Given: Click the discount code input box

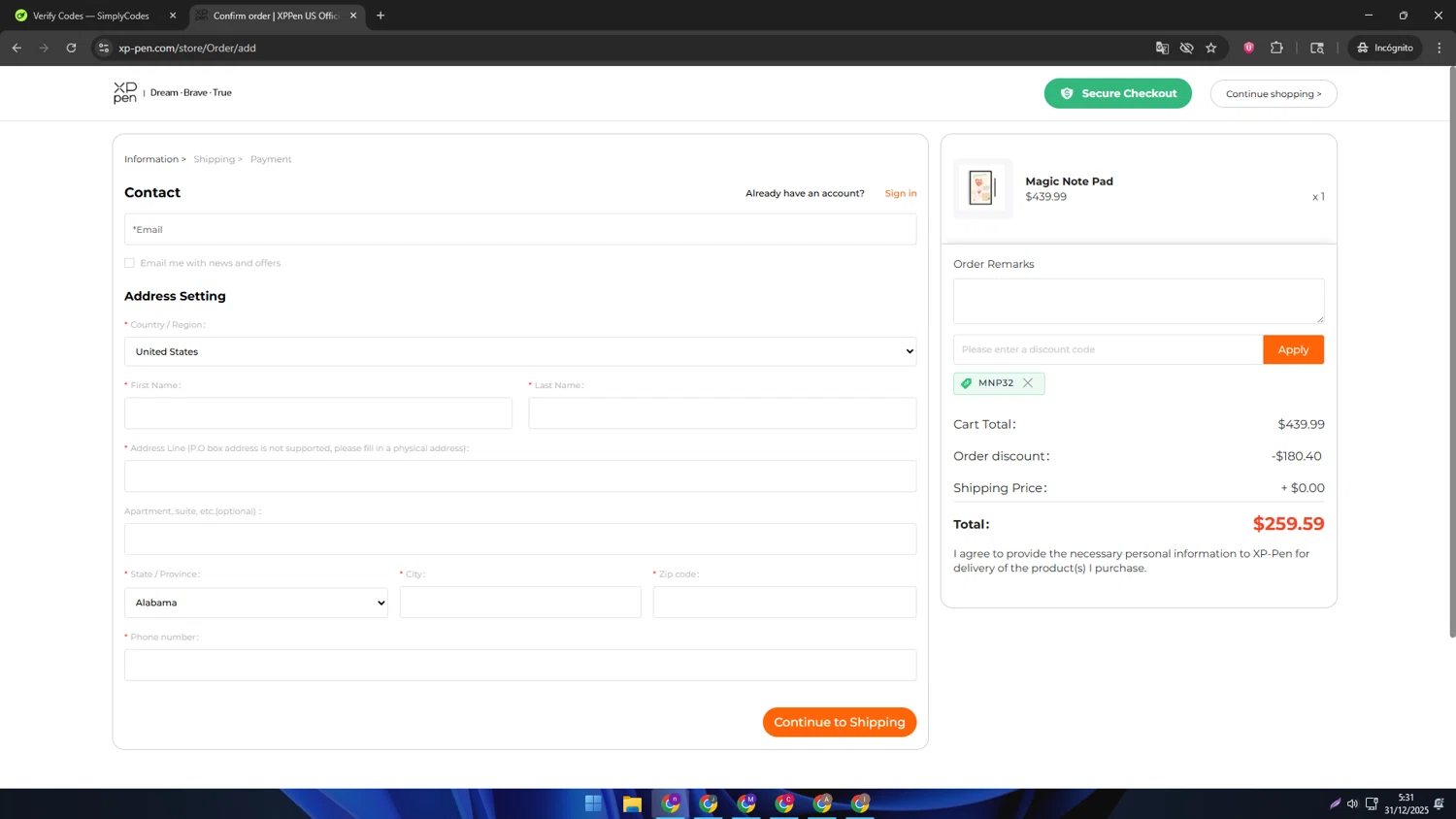Looking at the screenshot, I should tap(1108, 349).
